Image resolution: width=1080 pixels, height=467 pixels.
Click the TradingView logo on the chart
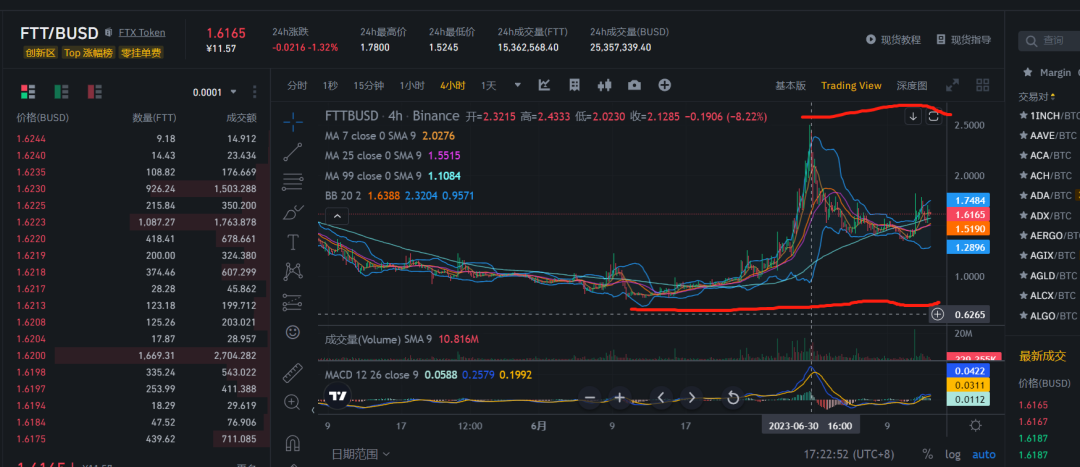[x=338, y=397]
